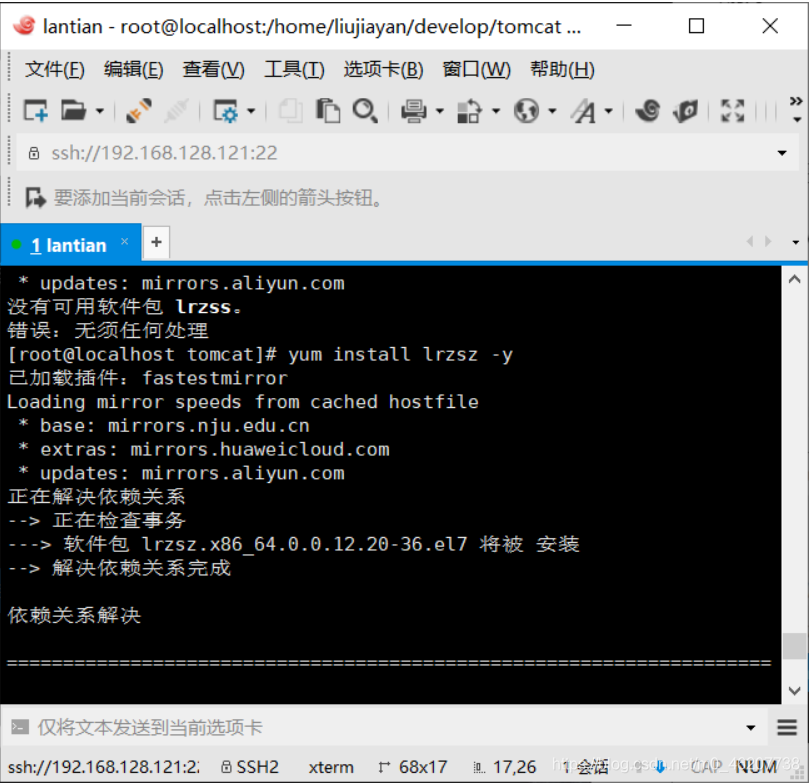Click the Xshell logo in title bar

(x=24, y=25)
